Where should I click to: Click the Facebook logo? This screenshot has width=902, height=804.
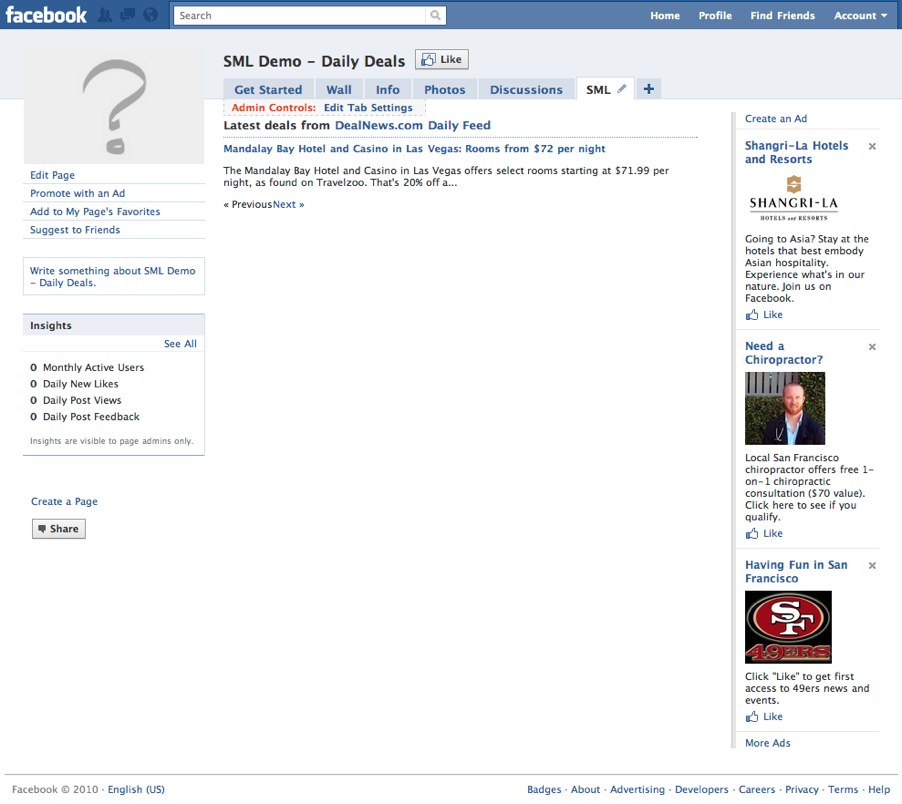pos(46,15)
